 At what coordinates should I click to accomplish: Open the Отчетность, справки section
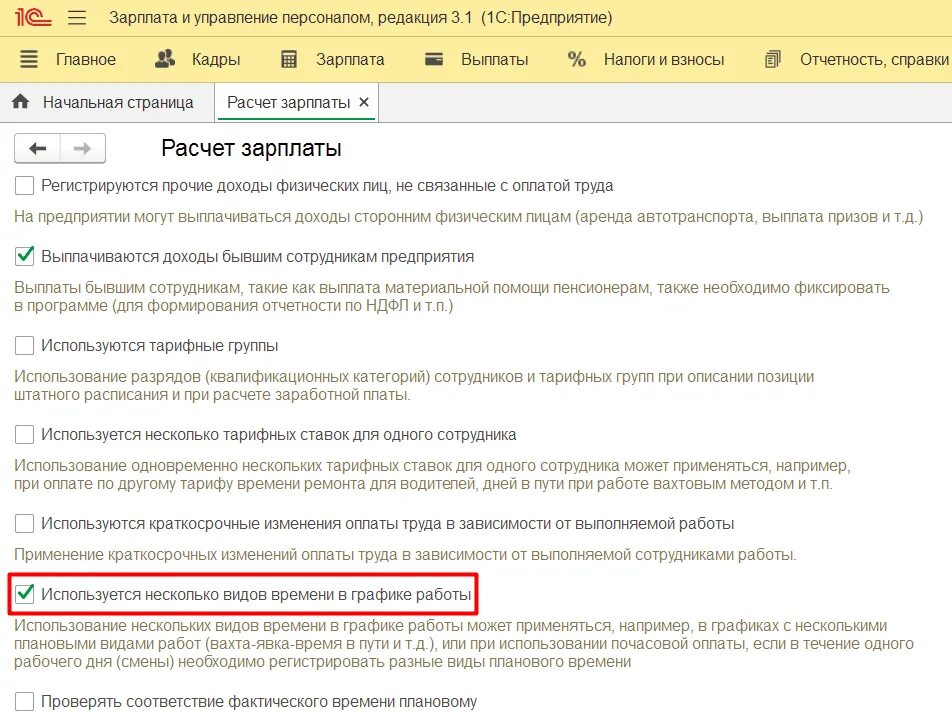pyautogui.click(x=874, y=59)
